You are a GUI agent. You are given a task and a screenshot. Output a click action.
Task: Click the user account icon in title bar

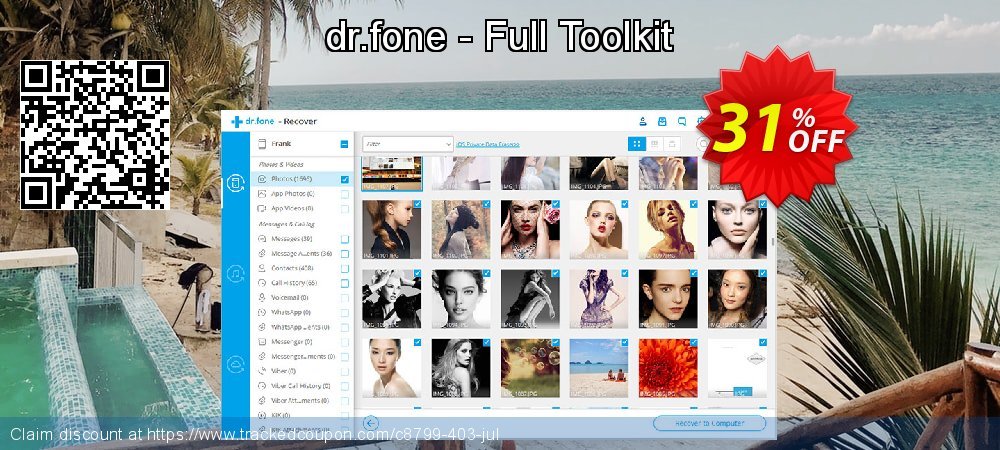[x=643, y=121]
